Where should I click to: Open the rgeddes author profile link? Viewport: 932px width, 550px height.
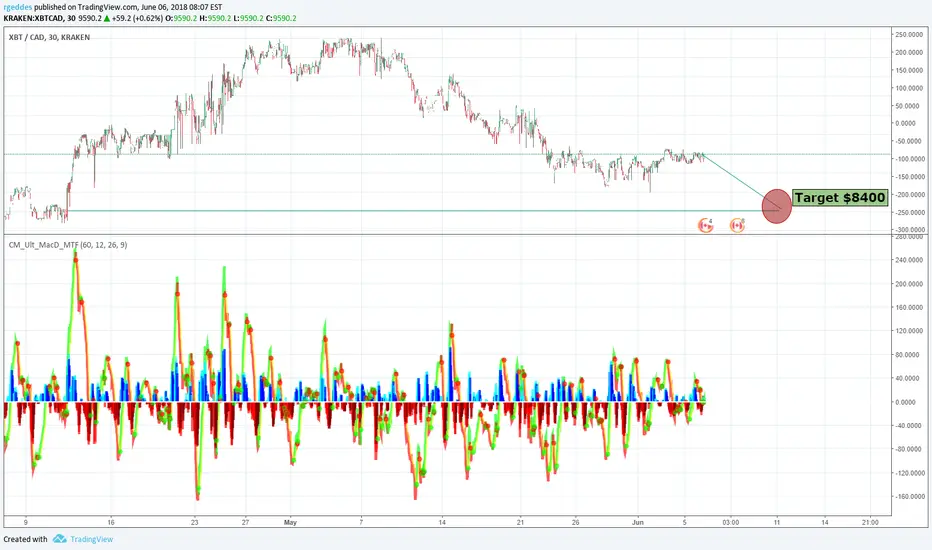[x=18, y=7]
